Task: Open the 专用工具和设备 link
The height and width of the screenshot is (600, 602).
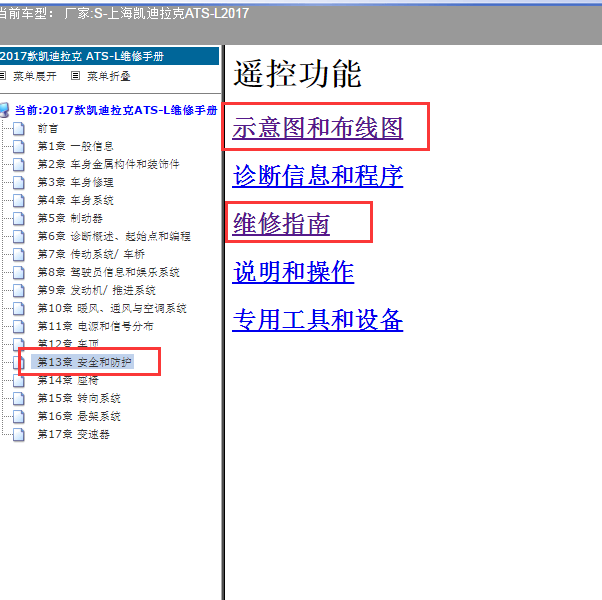Action: [x=318, y=320]
